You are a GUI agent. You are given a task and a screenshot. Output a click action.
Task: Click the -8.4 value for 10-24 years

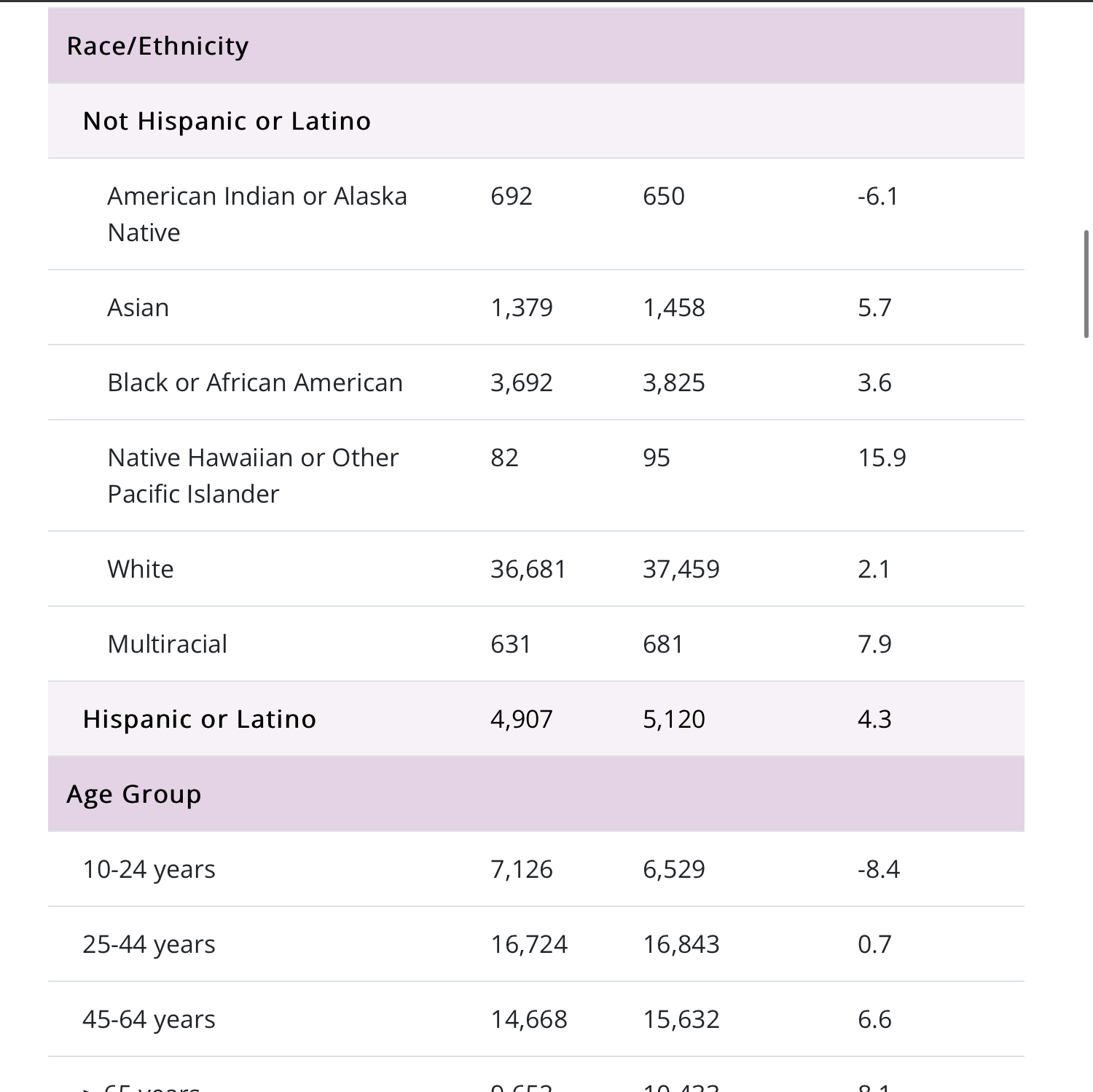pos(878,869)
